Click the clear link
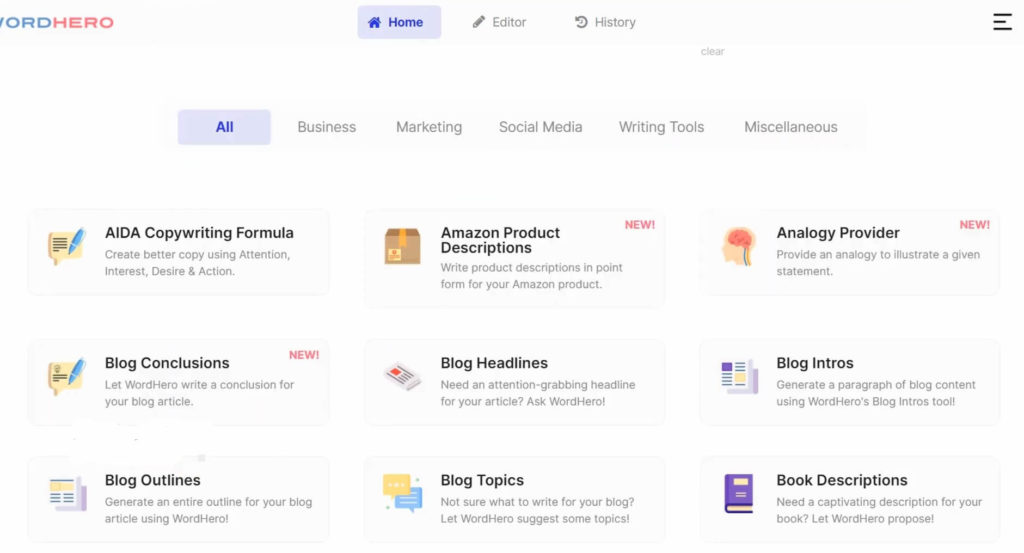This screenshot has width=1024, height=553. [x=712, y=52]
